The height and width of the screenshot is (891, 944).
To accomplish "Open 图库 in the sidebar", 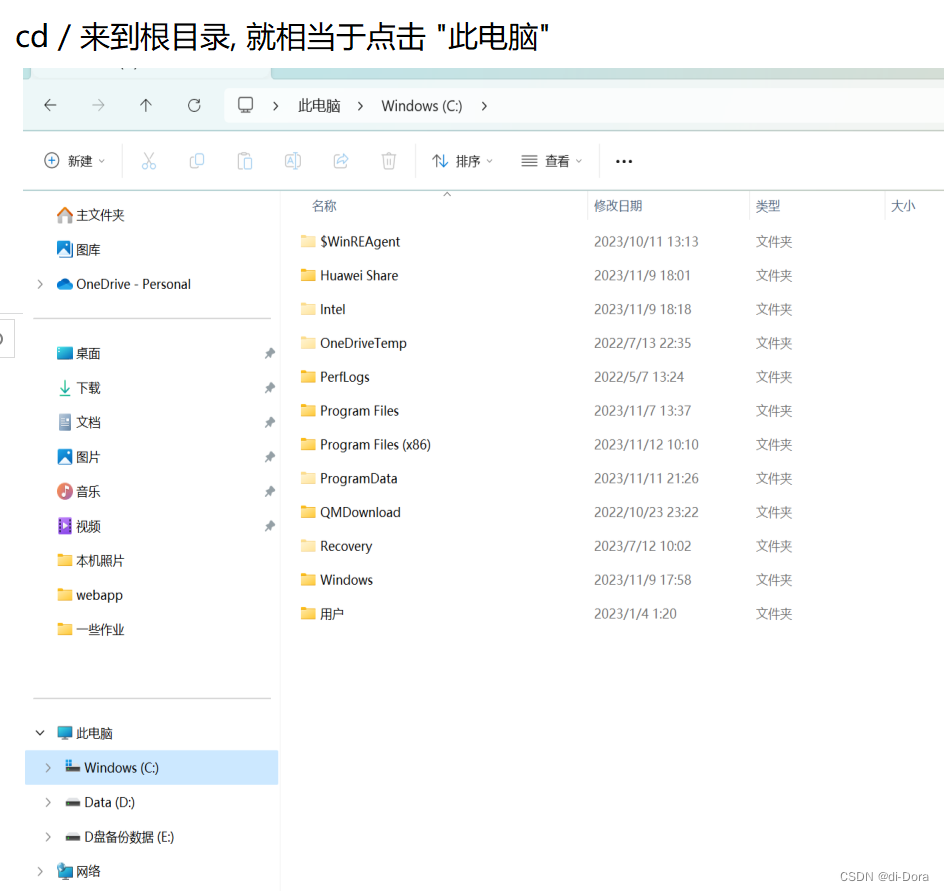I will [78, 249].
